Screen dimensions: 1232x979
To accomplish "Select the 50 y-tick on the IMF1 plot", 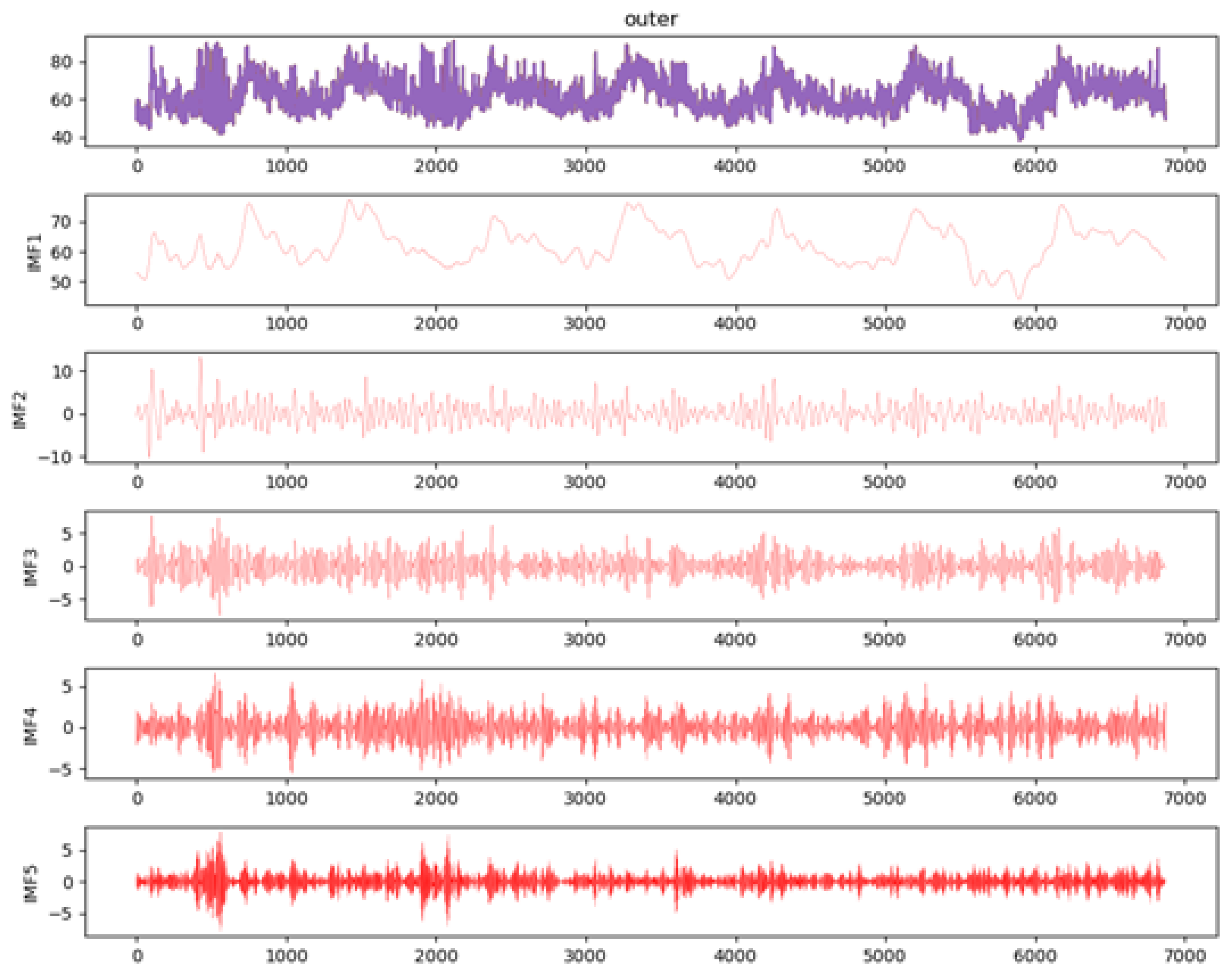I will point(61,282).
